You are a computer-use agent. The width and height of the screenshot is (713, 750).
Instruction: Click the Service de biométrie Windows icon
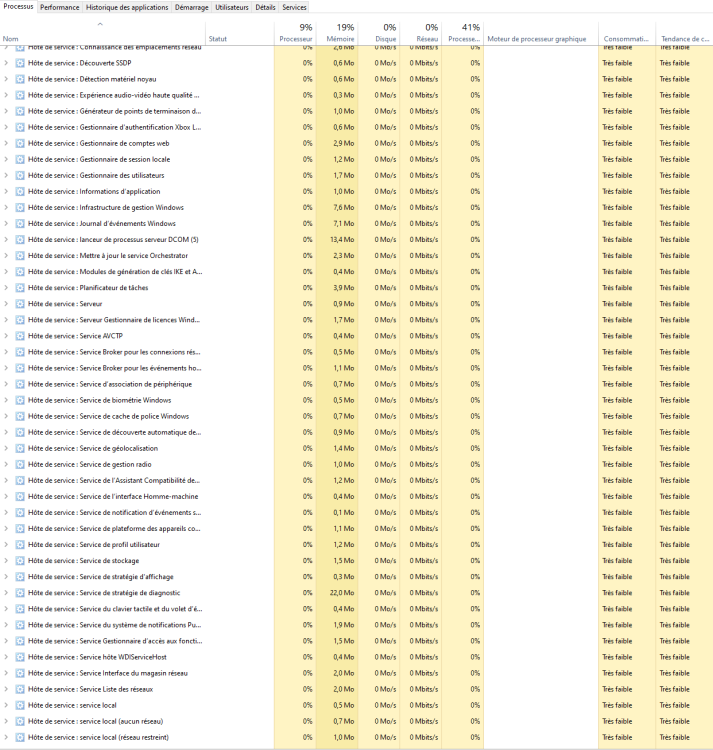coord(20,400)
